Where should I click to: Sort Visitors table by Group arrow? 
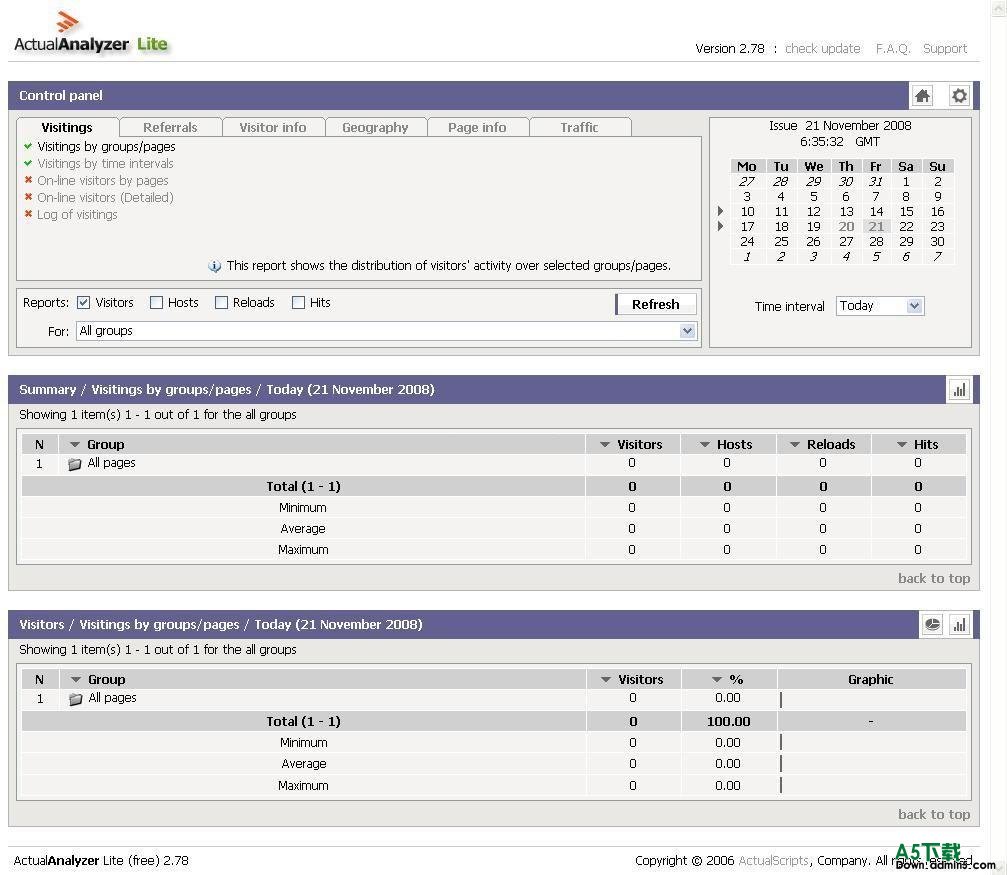[x=76, y=680]
